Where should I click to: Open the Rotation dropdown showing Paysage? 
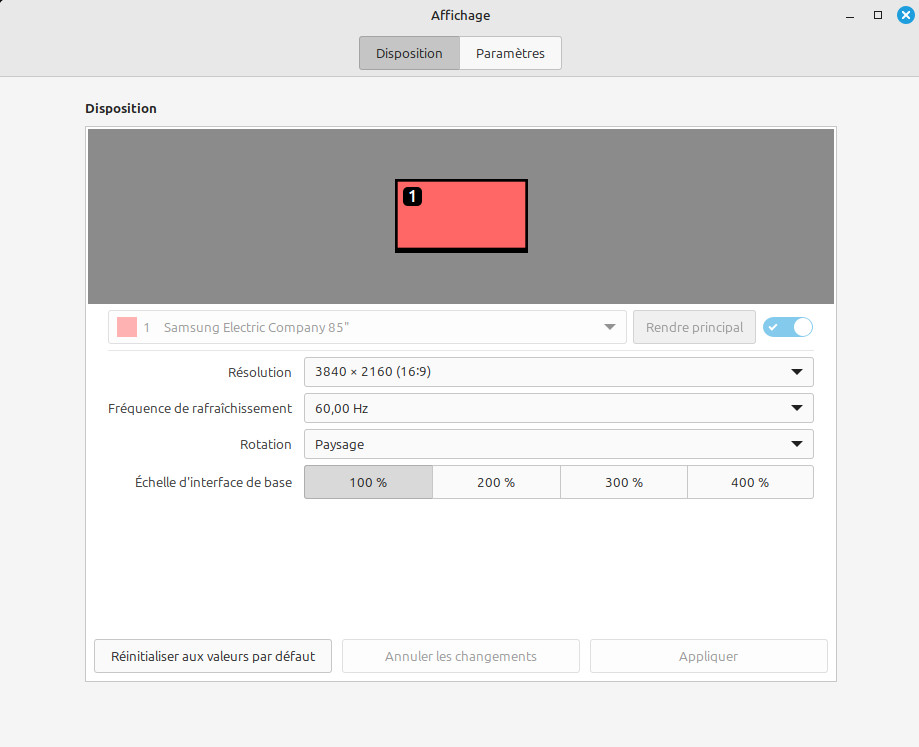(559, 444)
